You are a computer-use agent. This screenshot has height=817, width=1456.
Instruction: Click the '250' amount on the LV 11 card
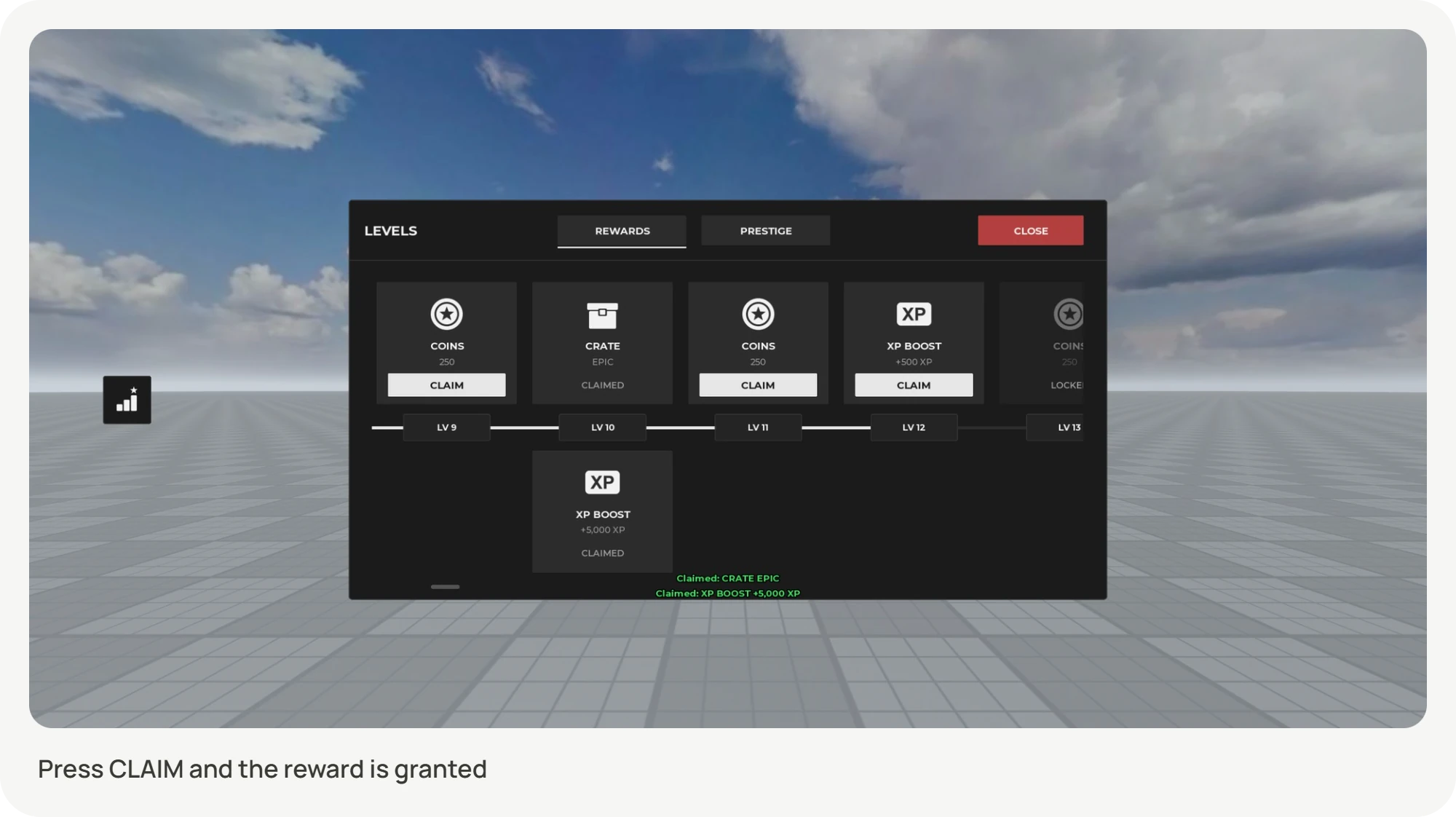(758, 362)
